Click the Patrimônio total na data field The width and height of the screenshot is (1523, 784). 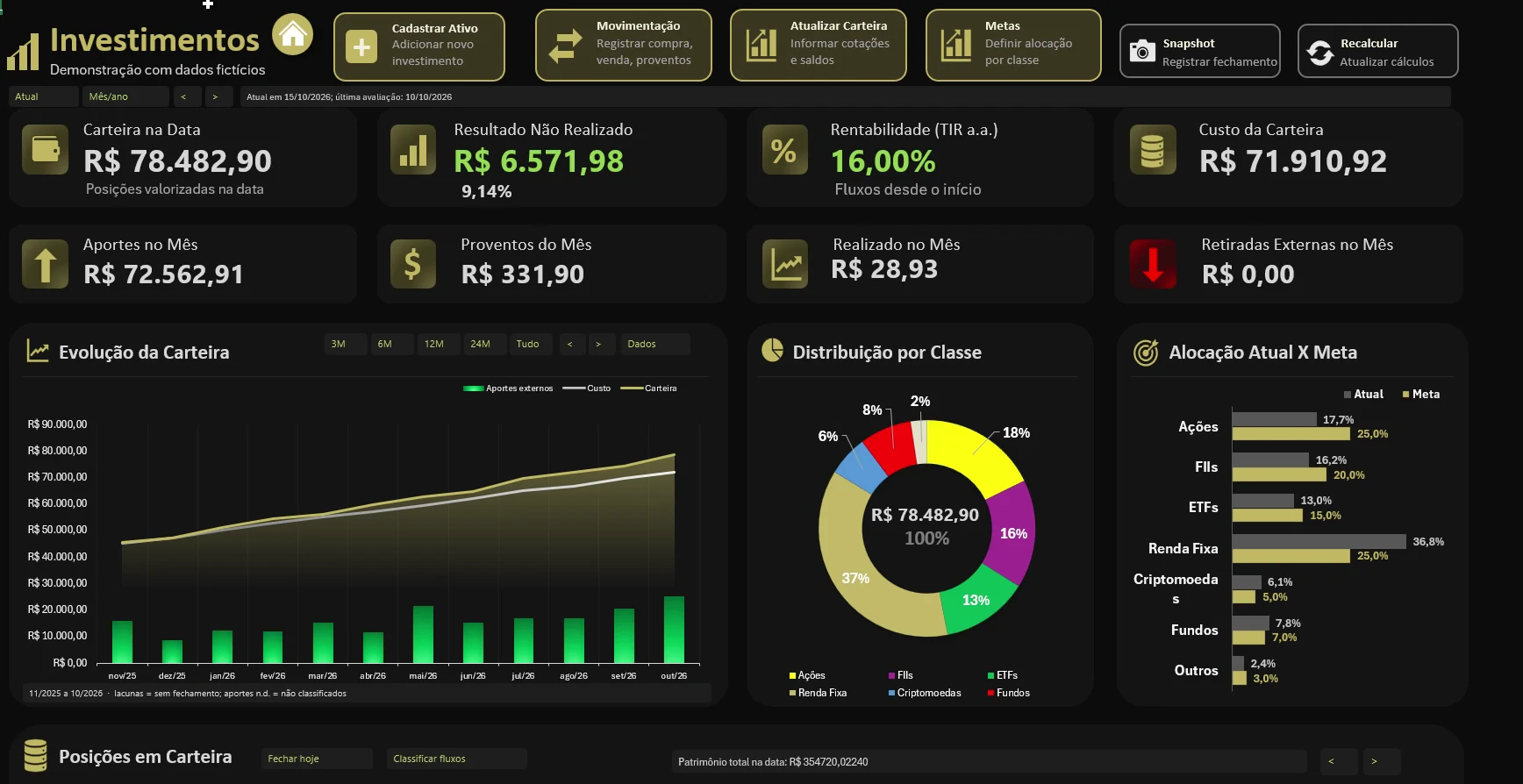click(x=989, y=761)
